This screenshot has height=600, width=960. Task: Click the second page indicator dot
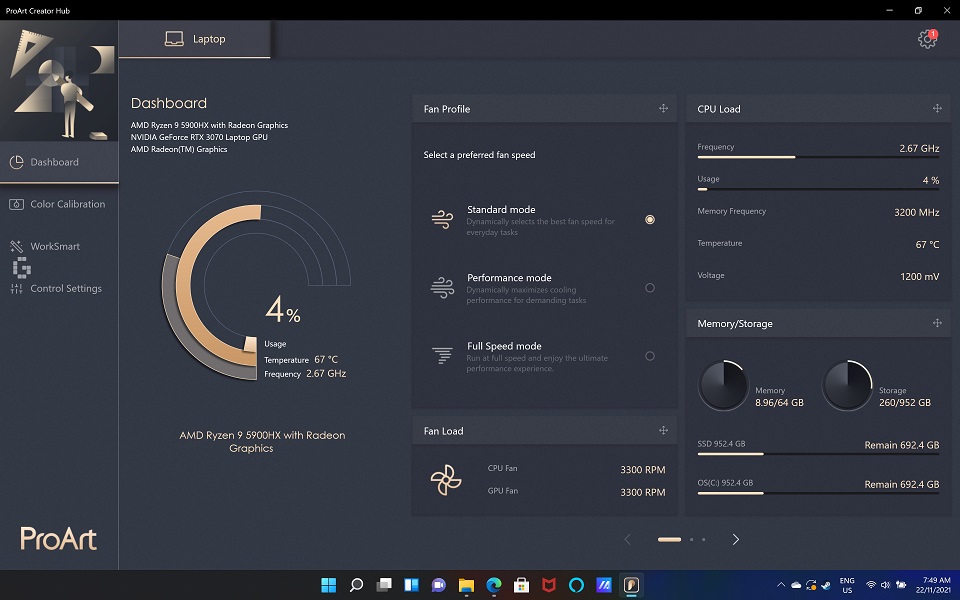coord(692,539)
